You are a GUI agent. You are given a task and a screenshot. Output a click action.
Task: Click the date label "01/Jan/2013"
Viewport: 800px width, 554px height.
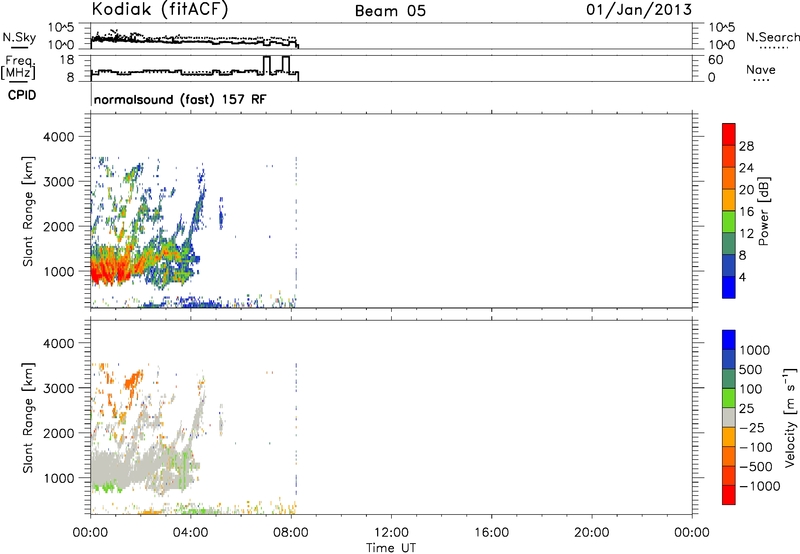pos(639,10)
